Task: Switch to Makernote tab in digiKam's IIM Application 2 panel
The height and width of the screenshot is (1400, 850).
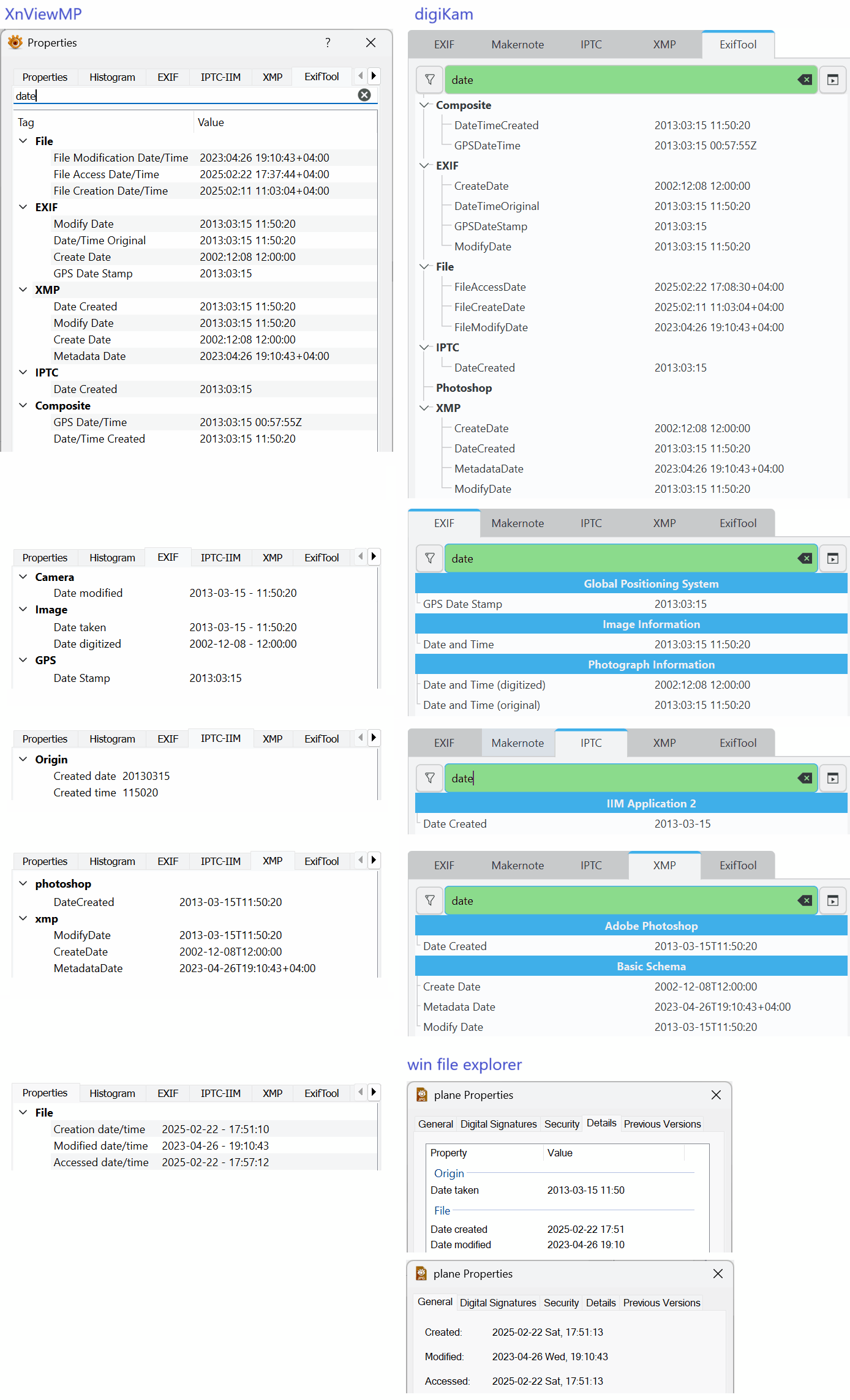Action: point(517,743)
